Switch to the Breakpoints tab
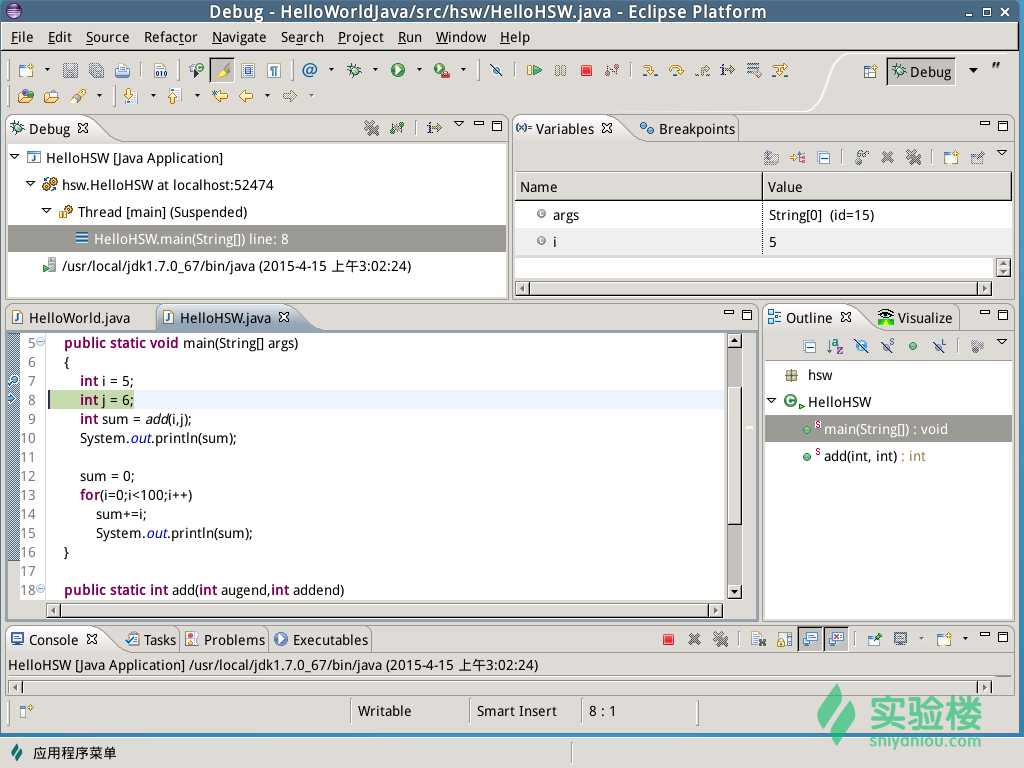The width and height of the screenshot is (1024, 768). click(687, 129)
